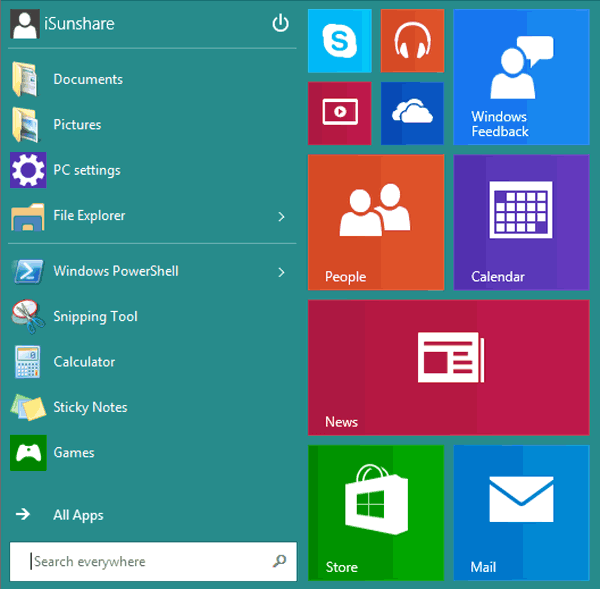Click the Snipping Tool scissors icon

[x=28, y=316]
